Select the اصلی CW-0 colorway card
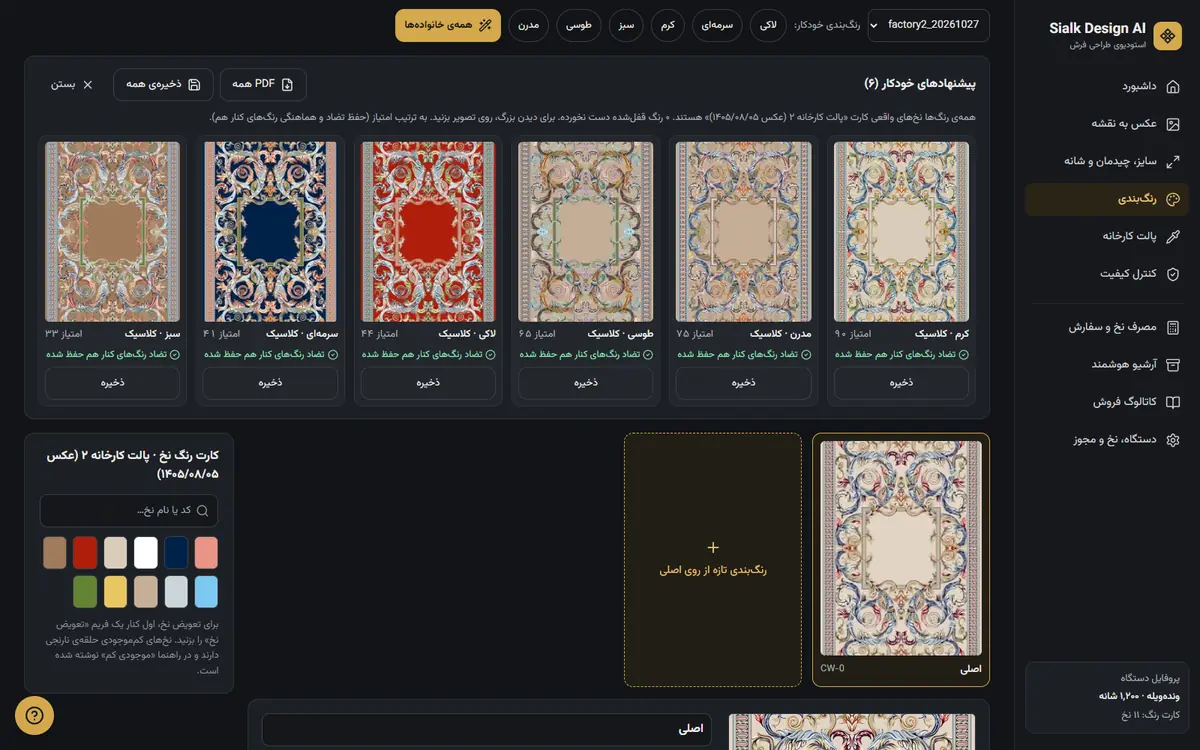This screenshot has width=1200, height=750. [901, 560]
